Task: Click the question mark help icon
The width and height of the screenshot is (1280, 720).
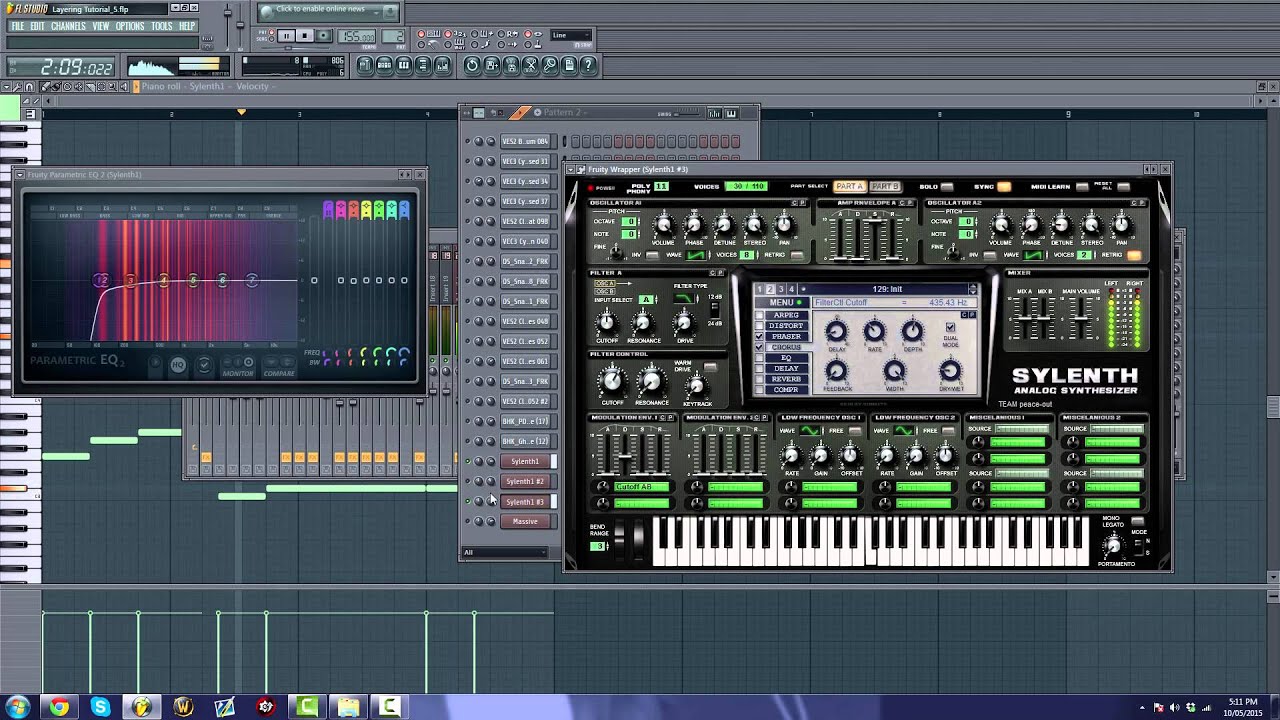Action: pyautogui.click(x=589, y=65)
